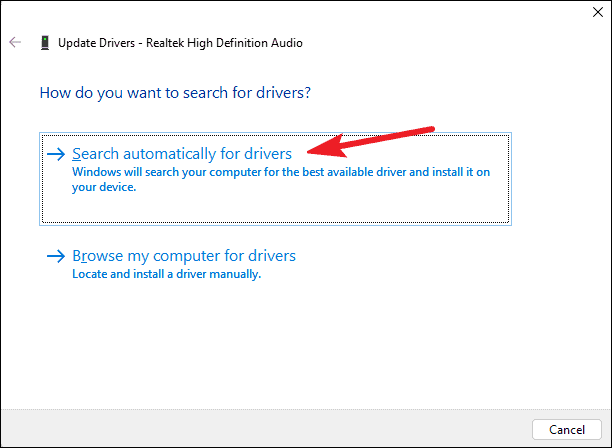Close the Update Drivers dialog with the X
The image size is (612, 448).
click(598, 12)
